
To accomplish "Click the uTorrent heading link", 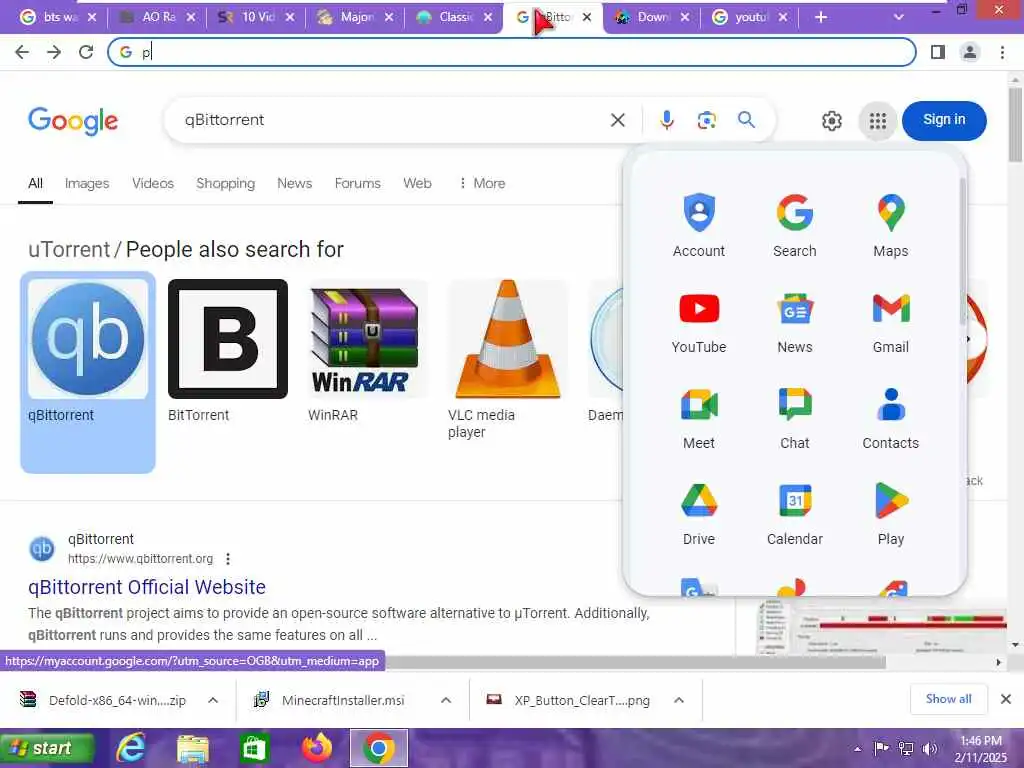I will (x=69, y=249).
